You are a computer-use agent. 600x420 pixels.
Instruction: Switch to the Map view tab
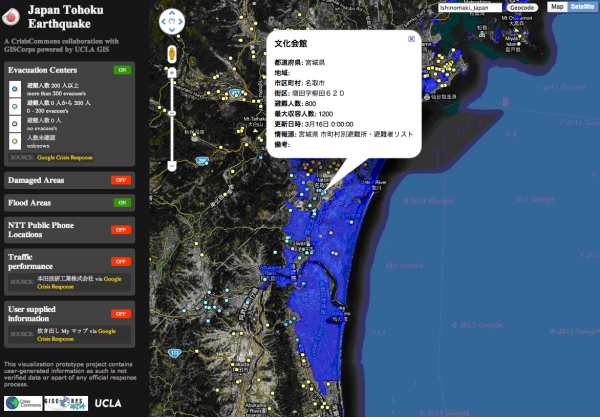point(556,7)
